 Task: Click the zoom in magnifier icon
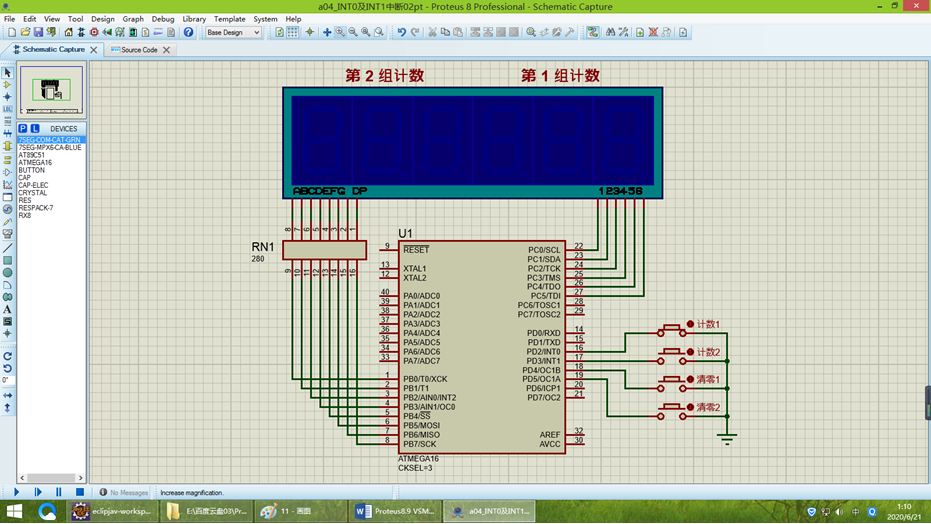tap(340, 33)
